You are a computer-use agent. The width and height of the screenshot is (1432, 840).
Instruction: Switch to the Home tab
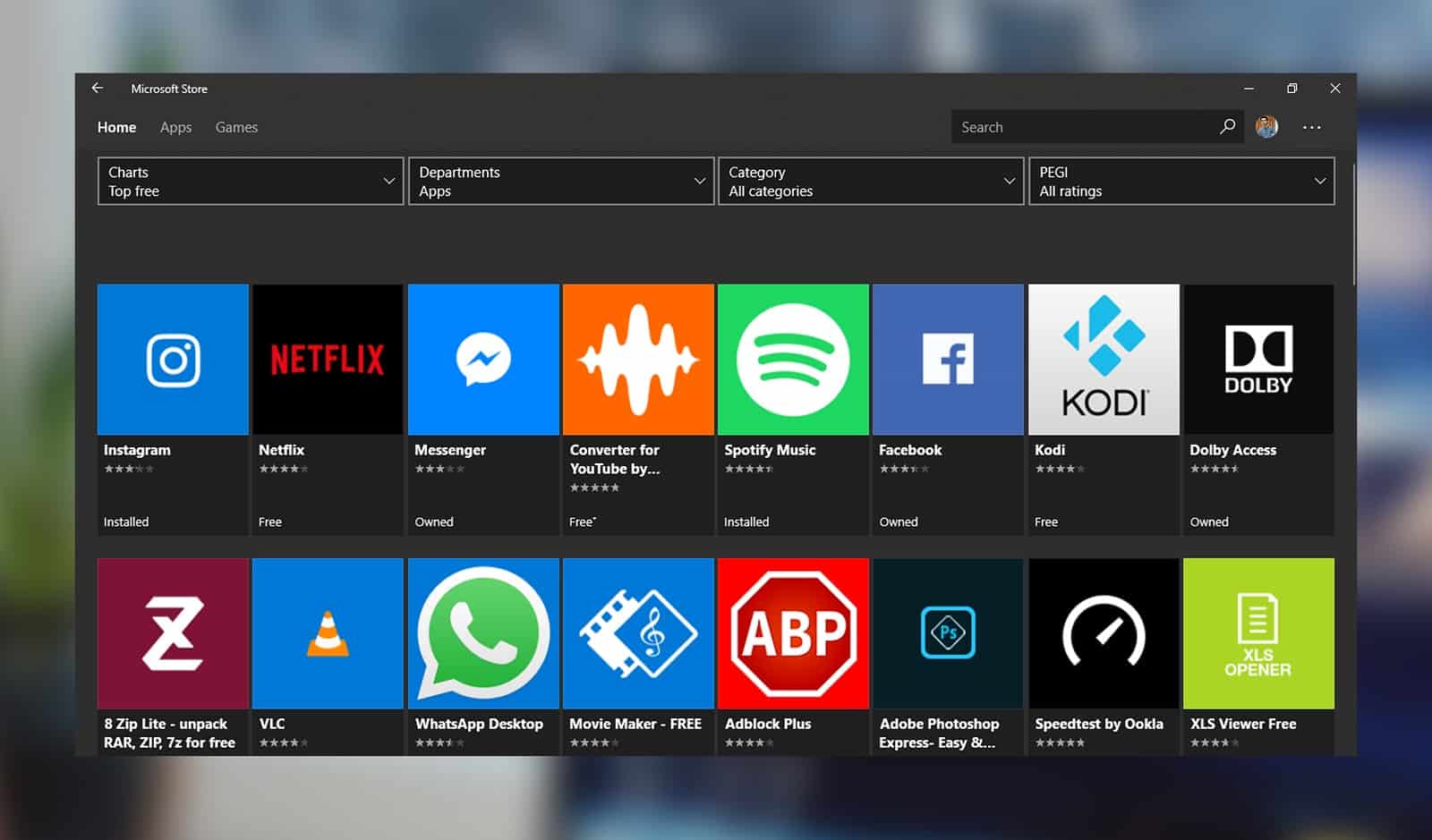coord(116,127)
